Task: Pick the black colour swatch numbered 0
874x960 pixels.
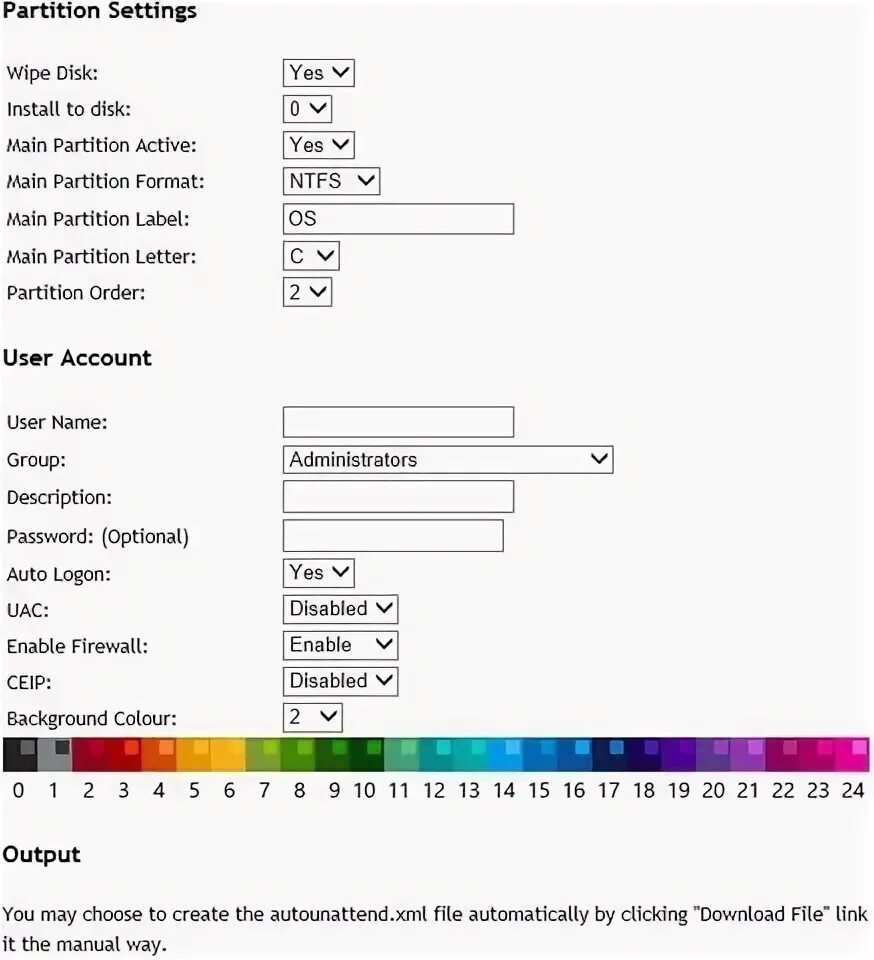Action: click(x=19, y=755)
